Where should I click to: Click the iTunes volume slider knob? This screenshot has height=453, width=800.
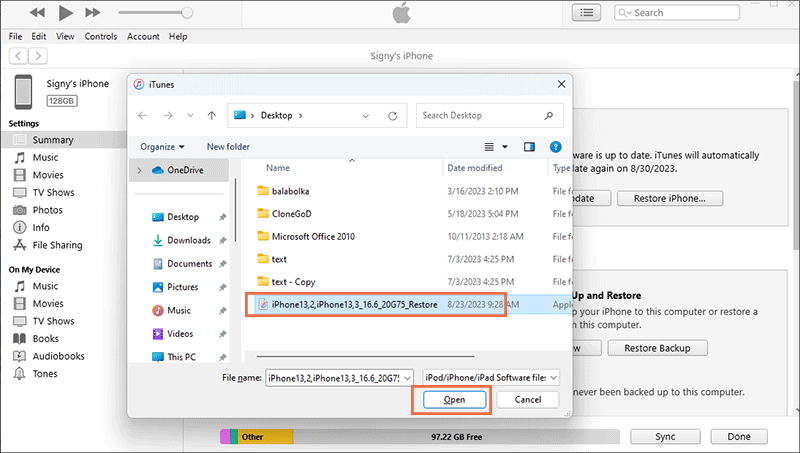tap(187, 12)
